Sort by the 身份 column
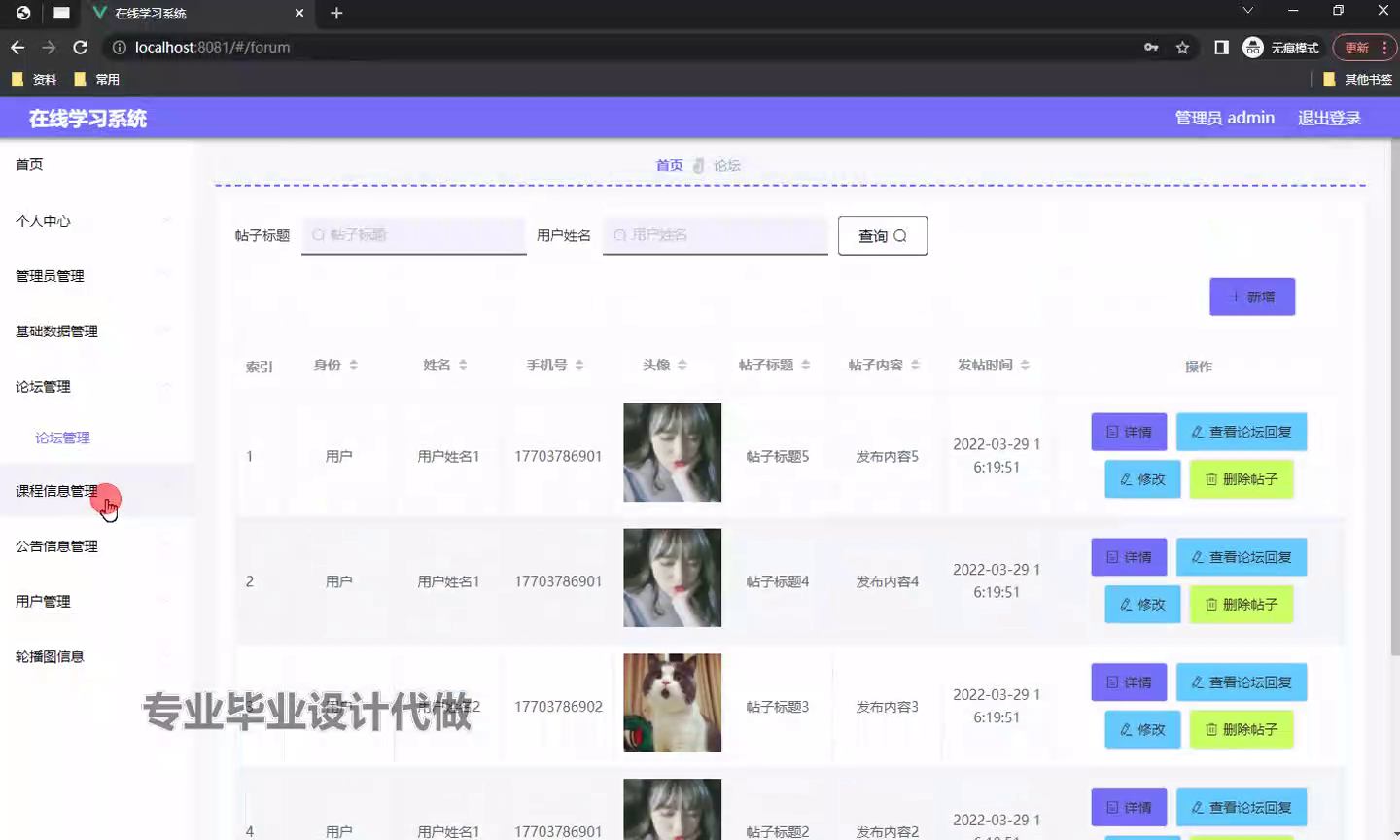 pyautogui.click(x=354, y=365)
